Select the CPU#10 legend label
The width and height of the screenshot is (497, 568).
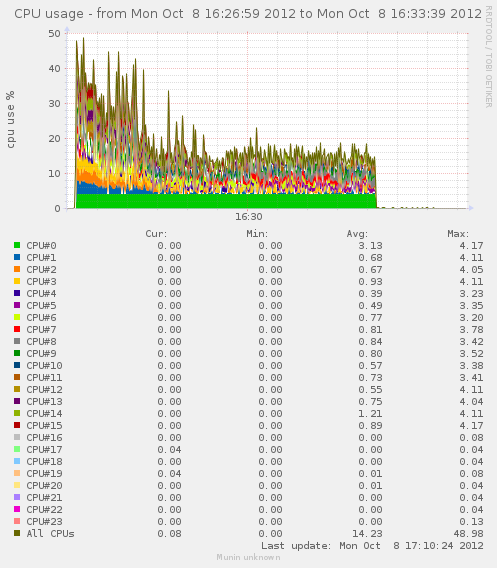coord(44,366)
